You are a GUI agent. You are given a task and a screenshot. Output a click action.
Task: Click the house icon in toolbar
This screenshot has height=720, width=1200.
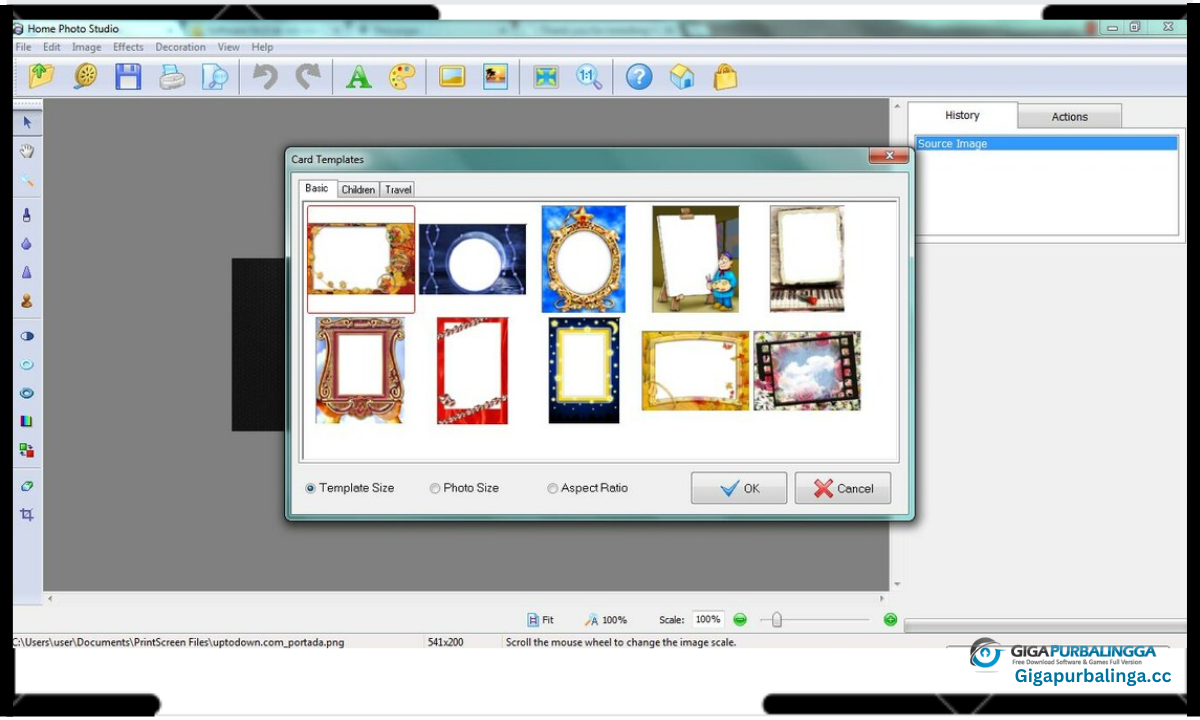click(682, 76)
